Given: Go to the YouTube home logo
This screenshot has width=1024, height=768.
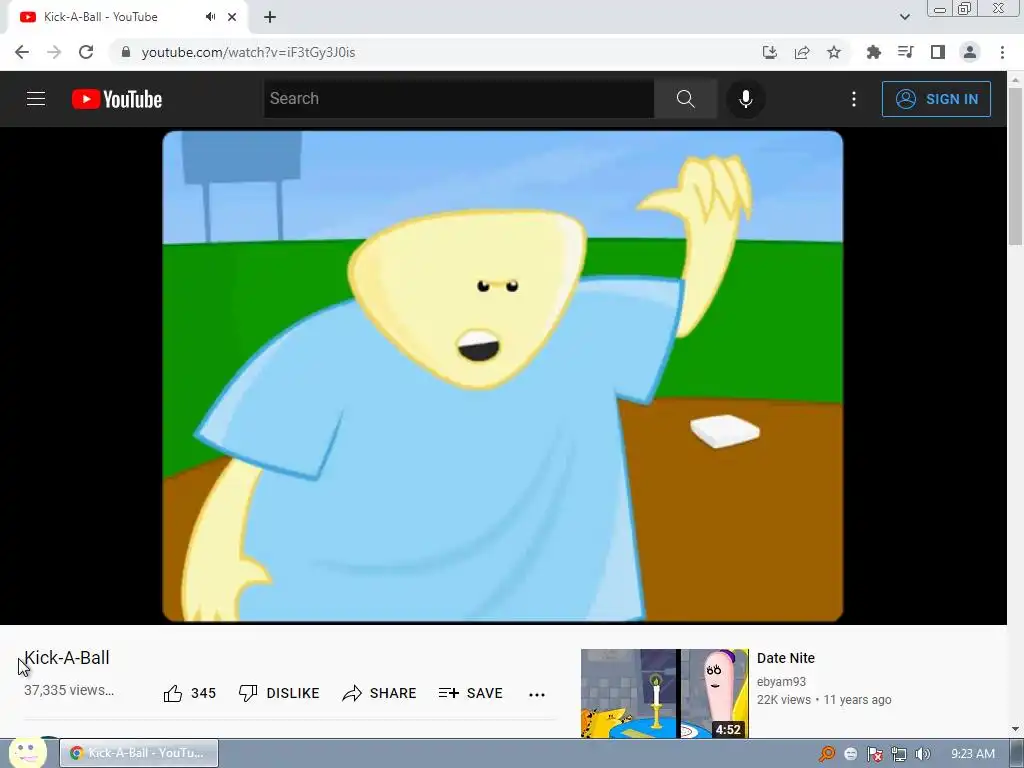Looking at the screenshot, I should [x=117, y=99].
